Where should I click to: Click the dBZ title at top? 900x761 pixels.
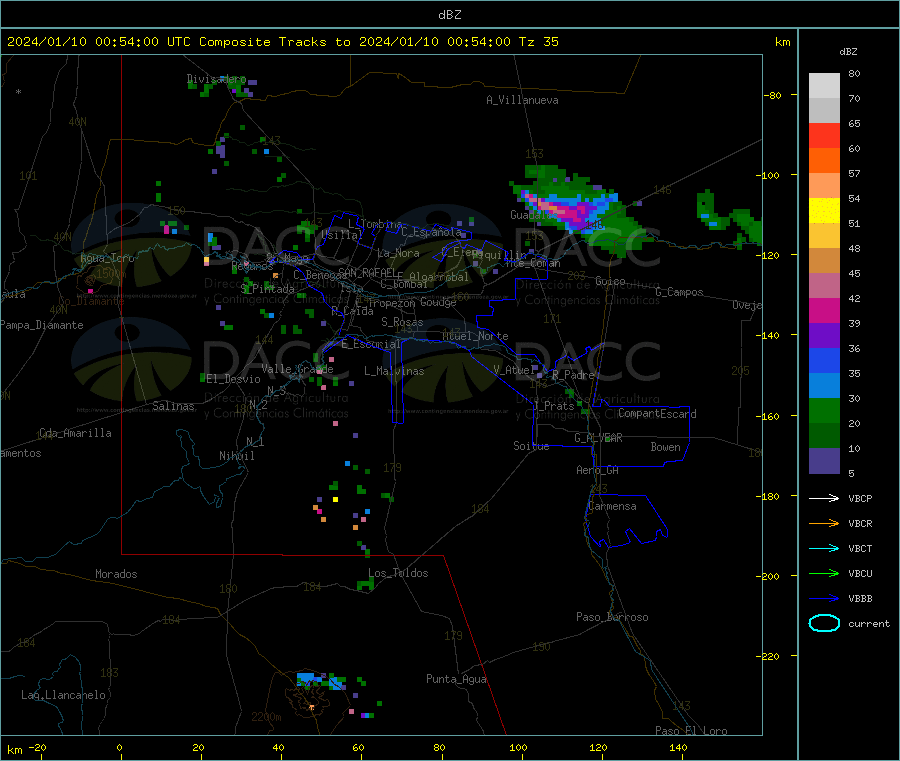tap(449, 15)
